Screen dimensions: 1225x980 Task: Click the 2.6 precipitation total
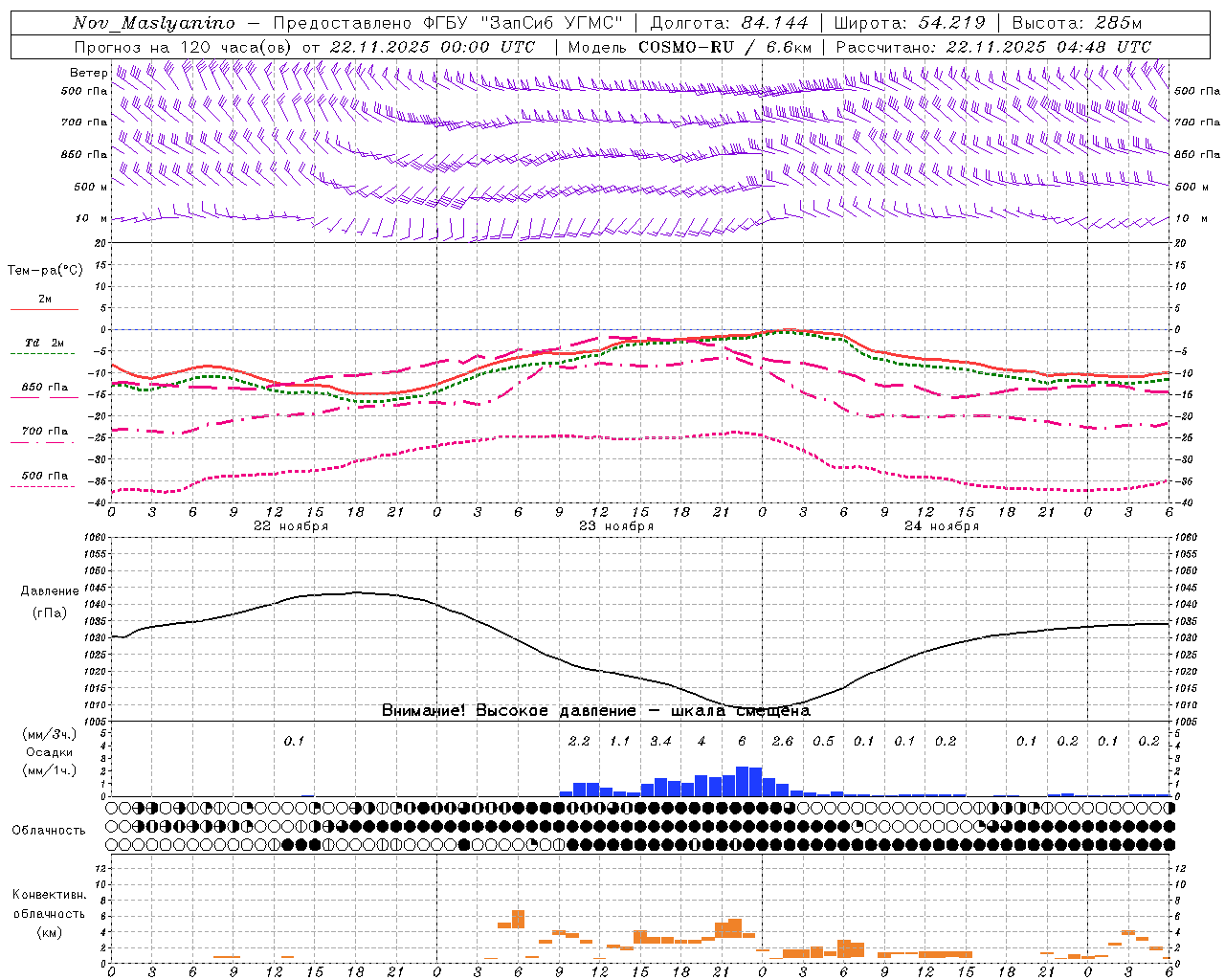click(783, 742)
